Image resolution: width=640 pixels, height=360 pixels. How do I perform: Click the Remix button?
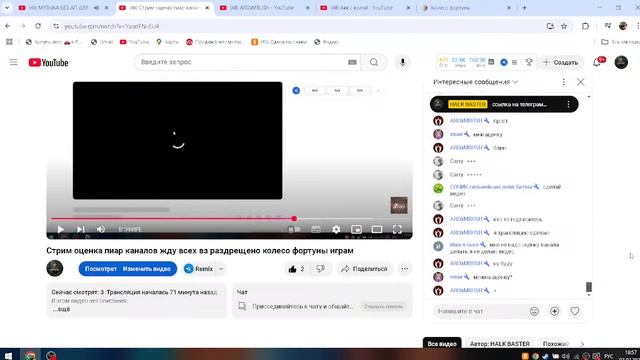click(199, 269)
